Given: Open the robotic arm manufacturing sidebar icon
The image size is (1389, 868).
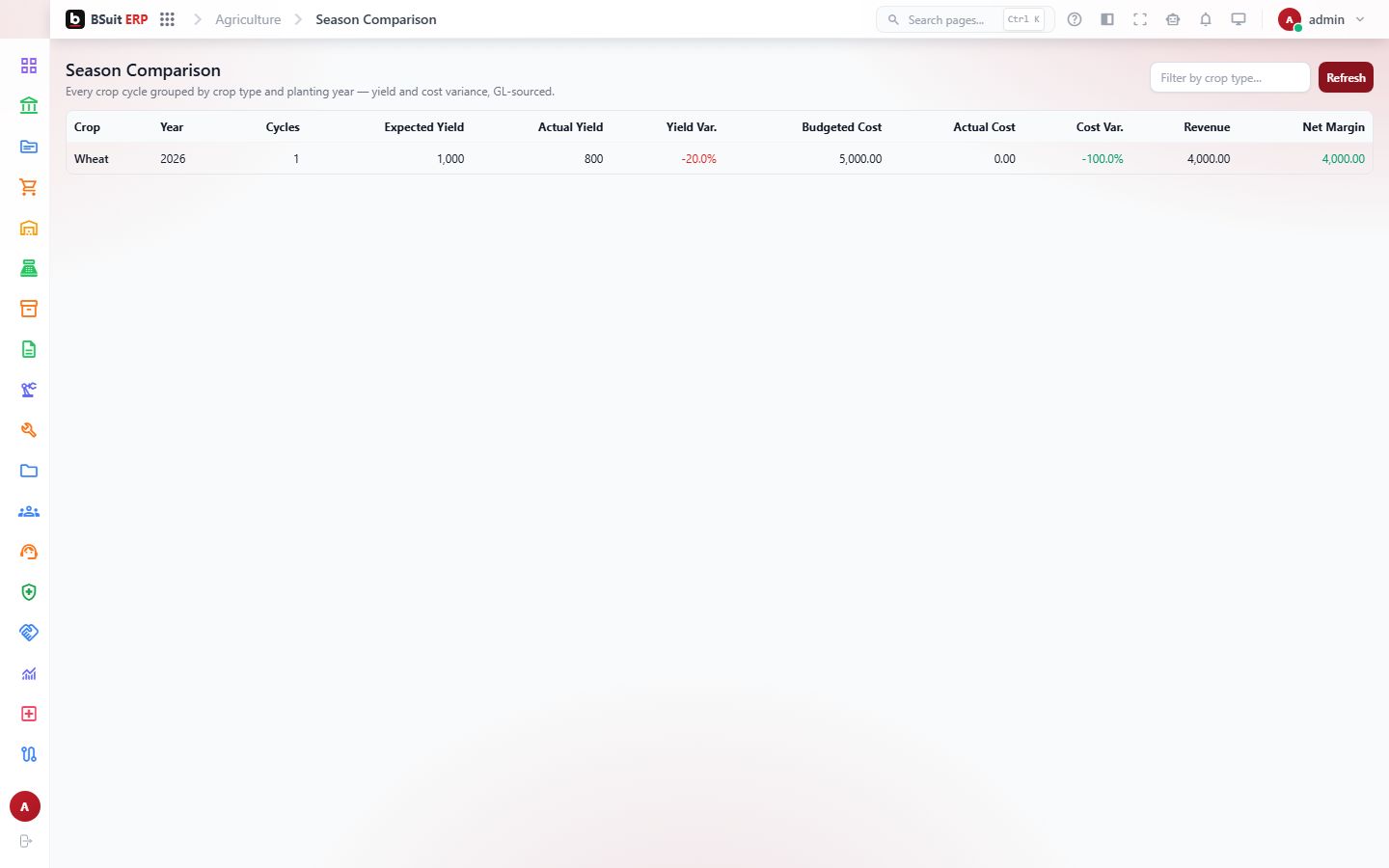Looking at the screenshot, I should (29, 390).
